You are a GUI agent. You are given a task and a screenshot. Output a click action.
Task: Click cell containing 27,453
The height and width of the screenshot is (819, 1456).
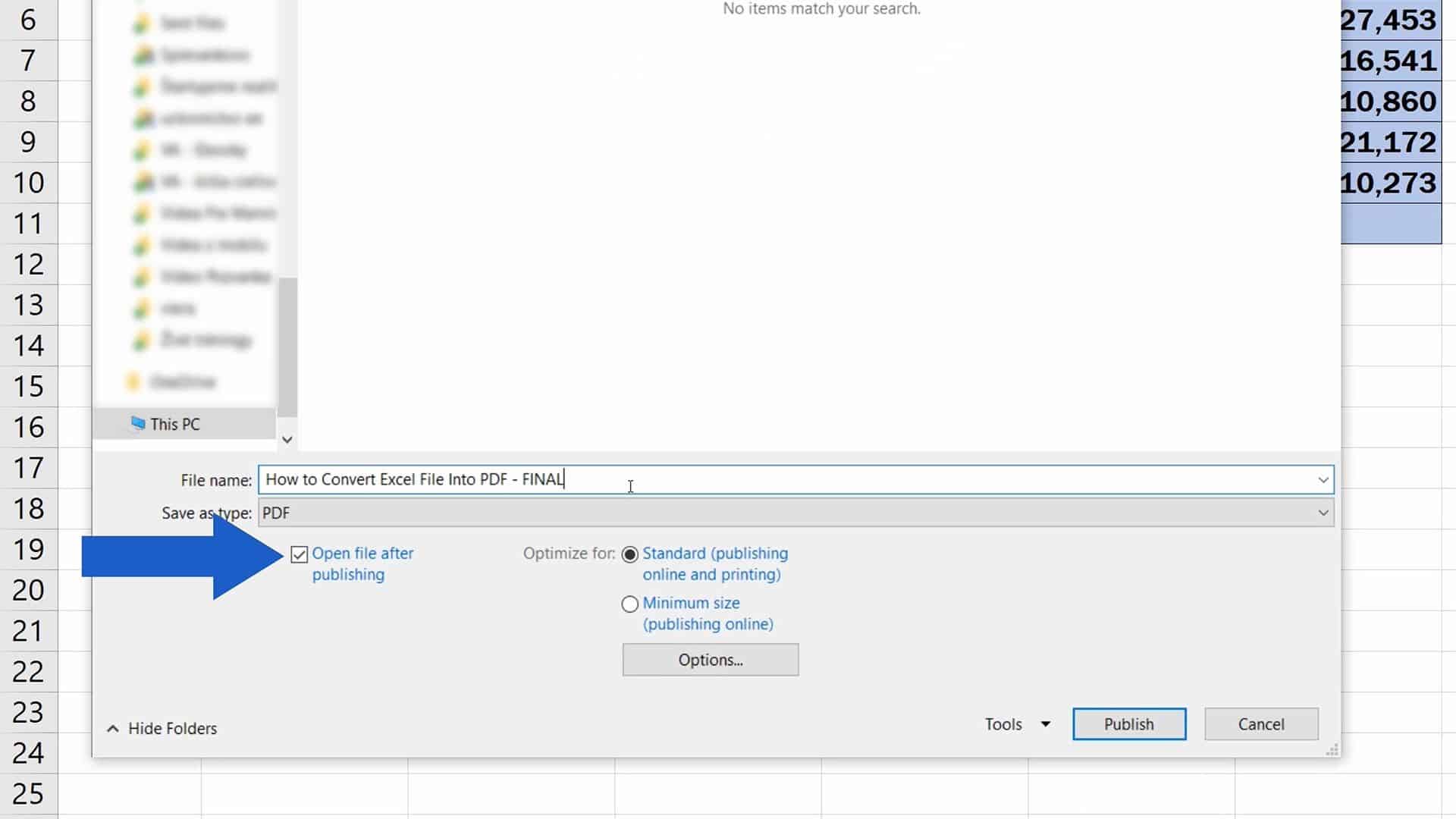pyautogui.click(x=1389, y=20)
